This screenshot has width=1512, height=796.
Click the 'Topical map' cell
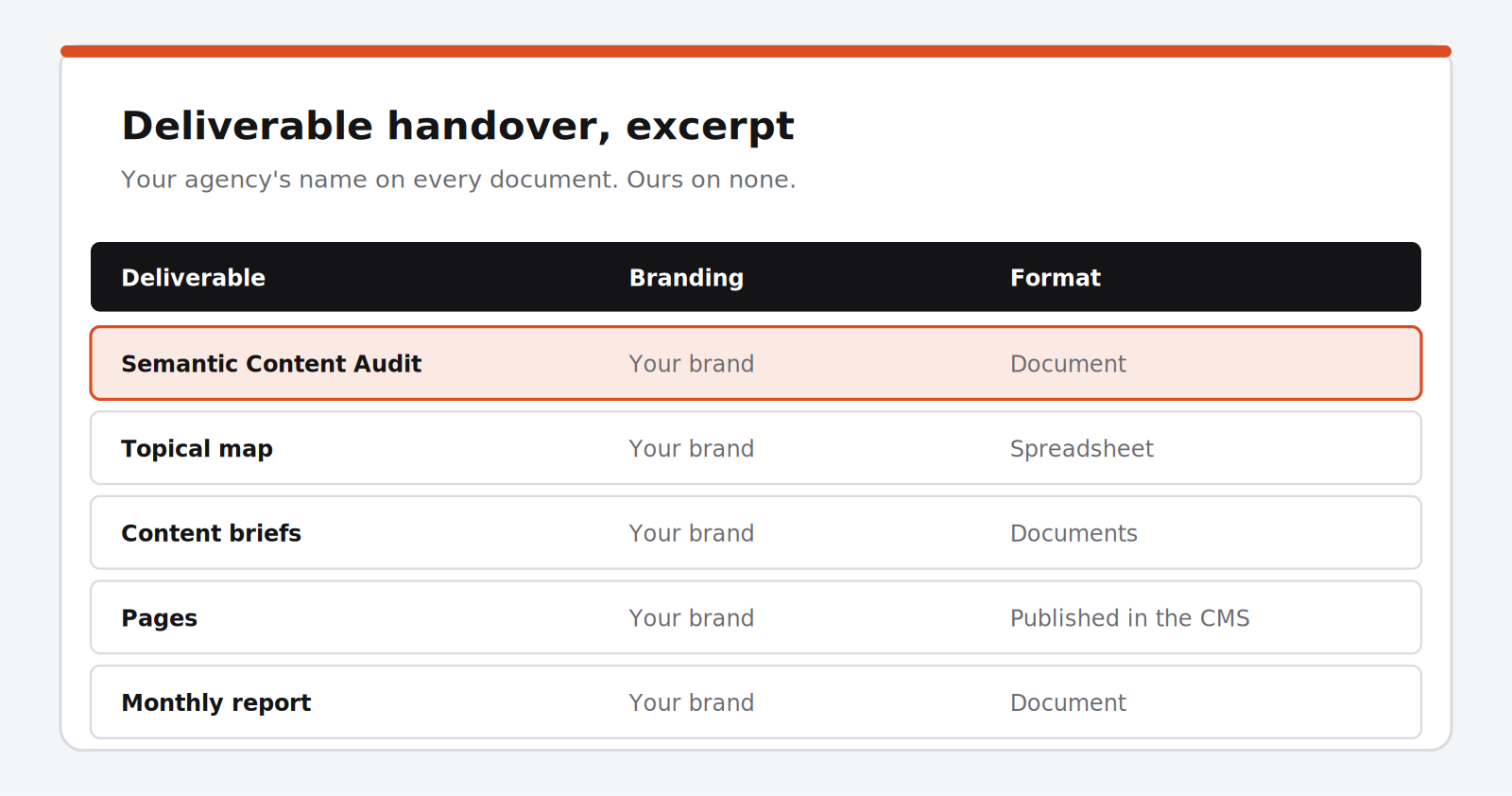[197, 449]
